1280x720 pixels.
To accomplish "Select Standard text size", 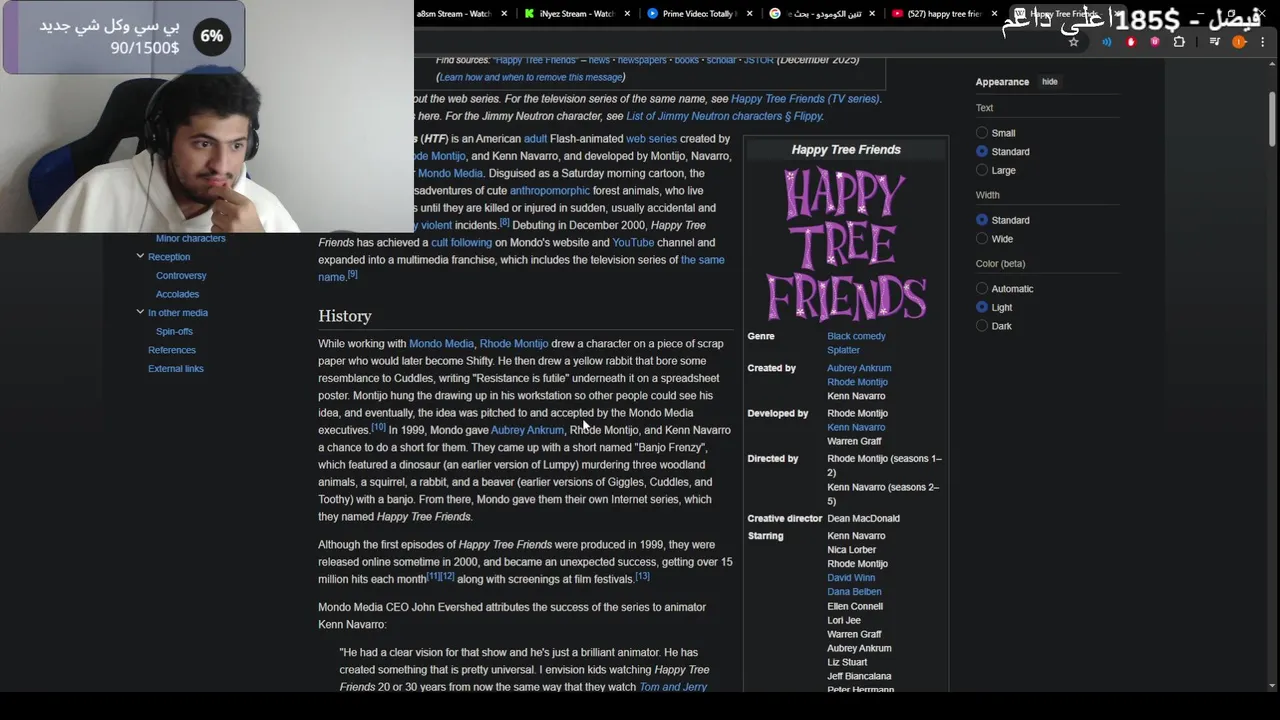I will pos(982,152).
